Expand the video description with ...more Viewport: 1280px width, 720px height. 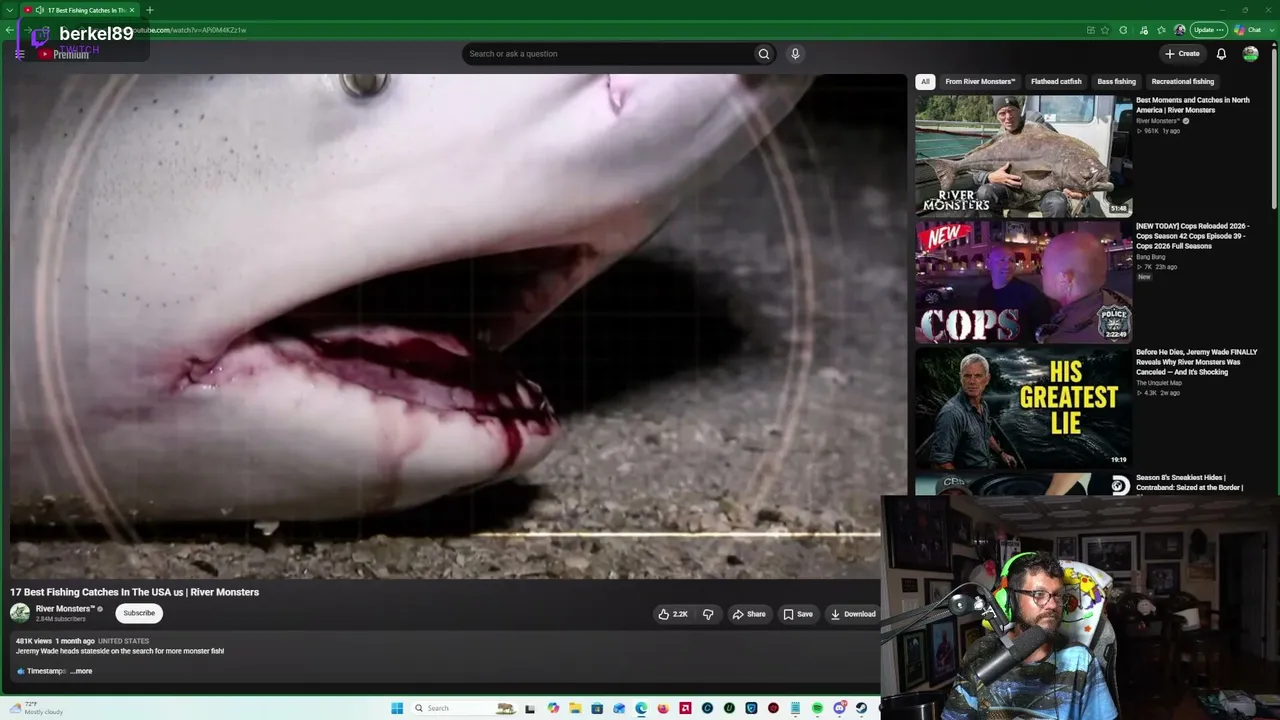click(x=81, y=671)
